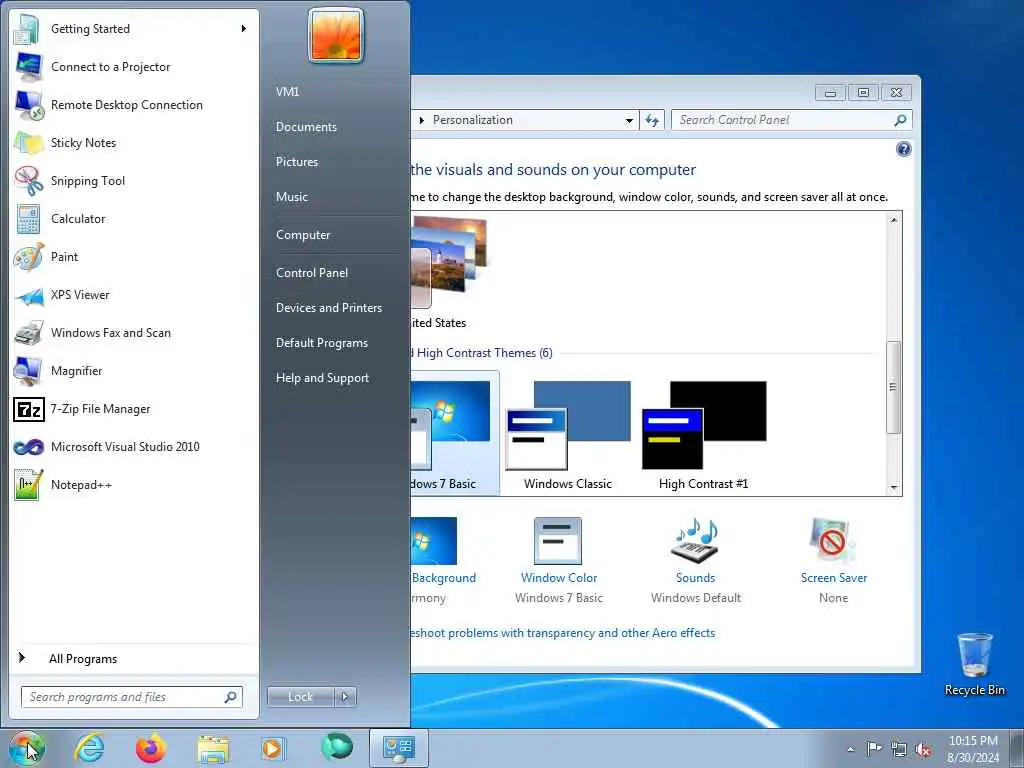Open 7-Zip File Manager

(133, 409)
